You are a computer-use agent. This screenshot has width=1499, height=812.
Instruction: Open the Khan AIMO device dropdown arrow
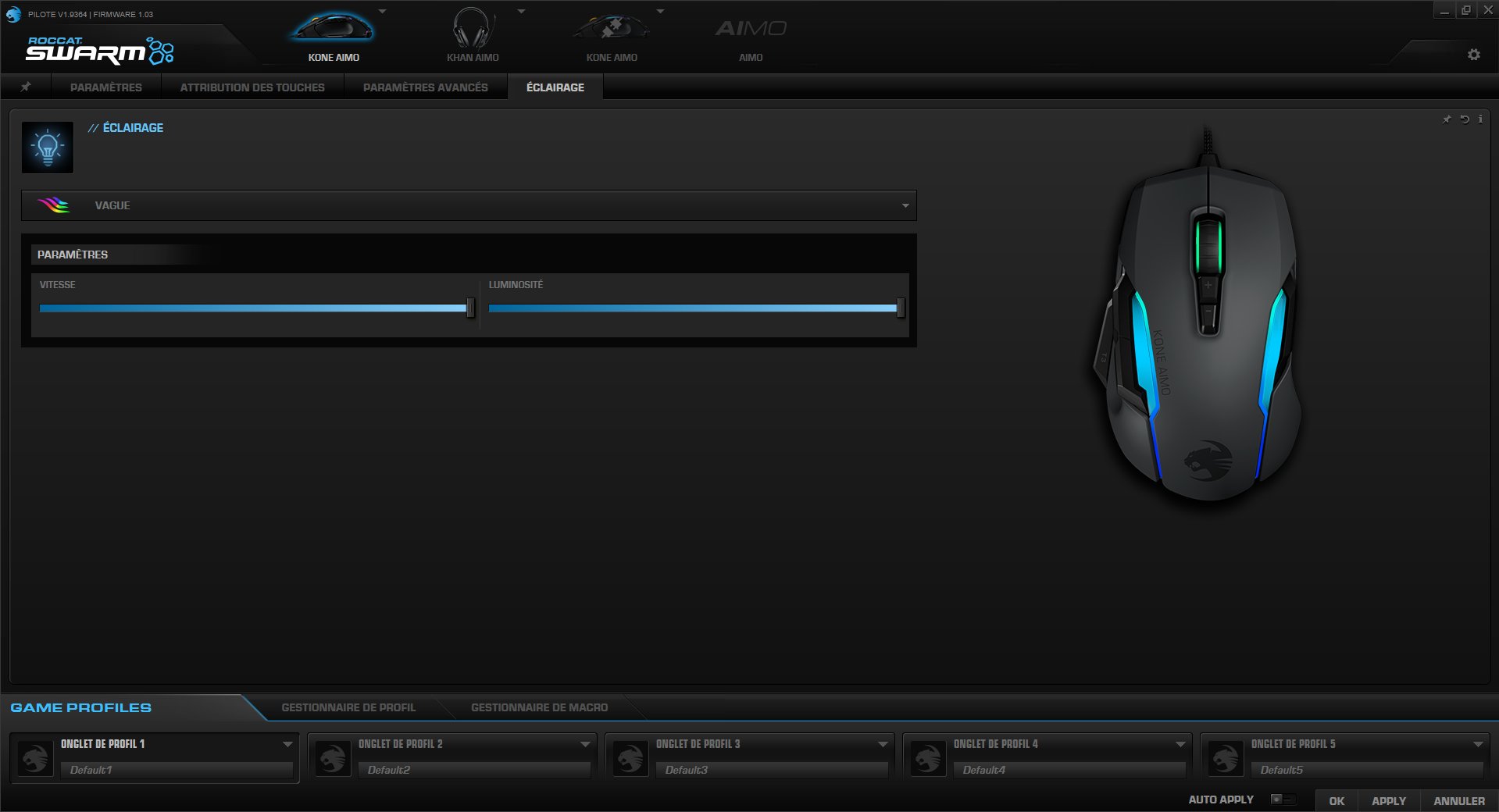[x=520, y=11]
